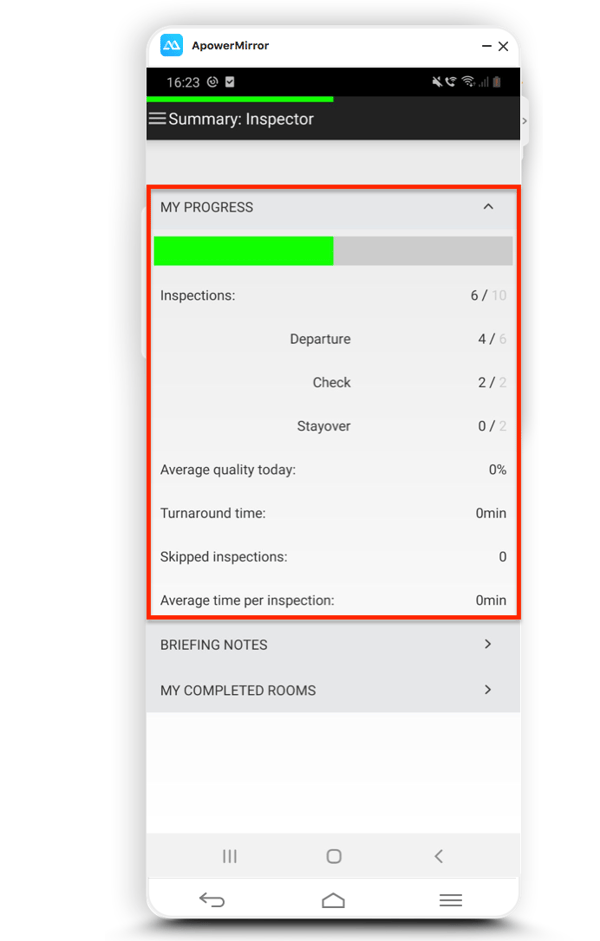The height and width of the screenshot is (941, 600).
Task: Open the hamburger menu beside Summary: Inspector
Action: click(157, 118)
